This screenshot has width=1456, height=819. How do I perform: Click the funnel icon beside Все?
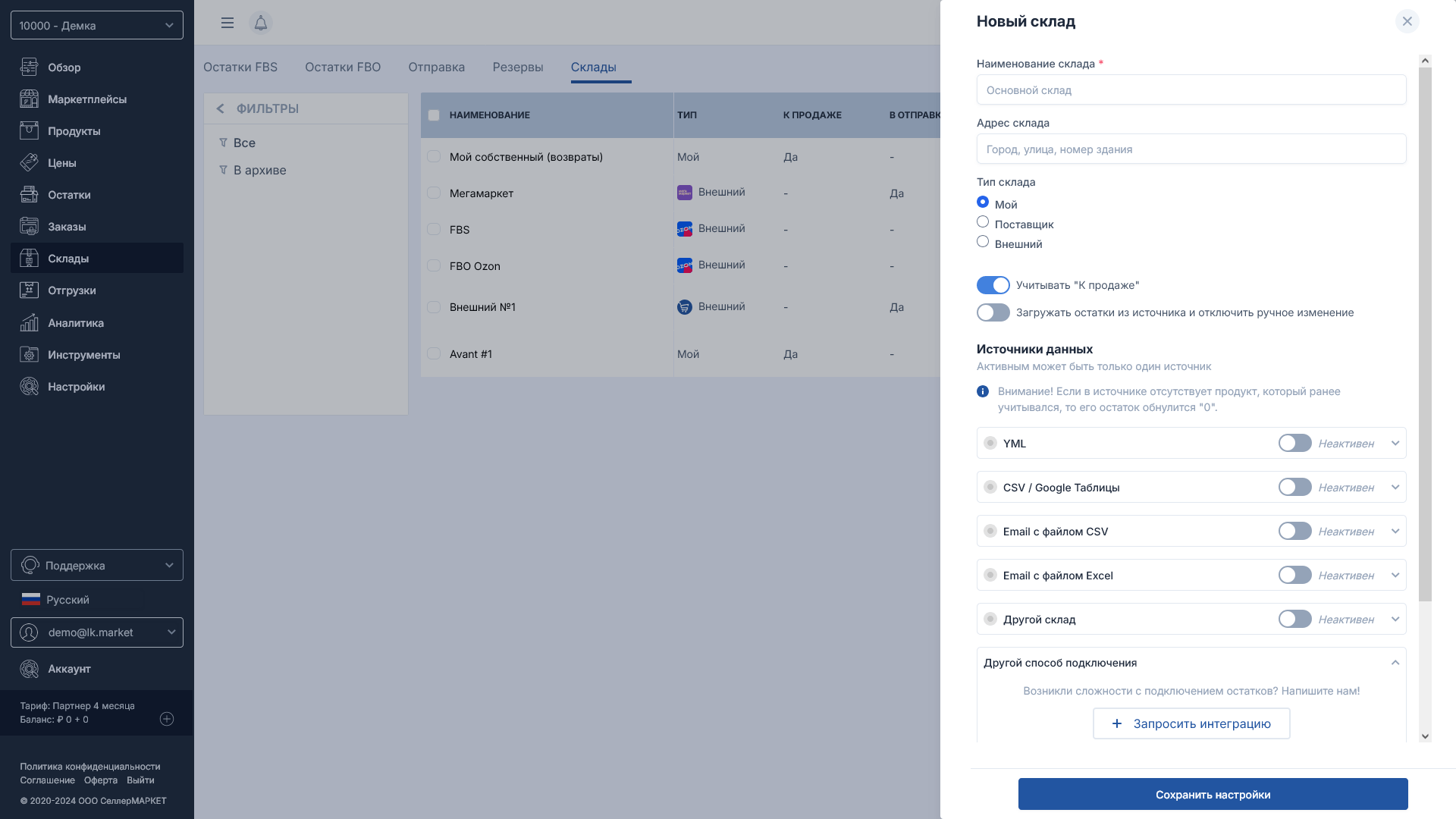tap(223, 143)
